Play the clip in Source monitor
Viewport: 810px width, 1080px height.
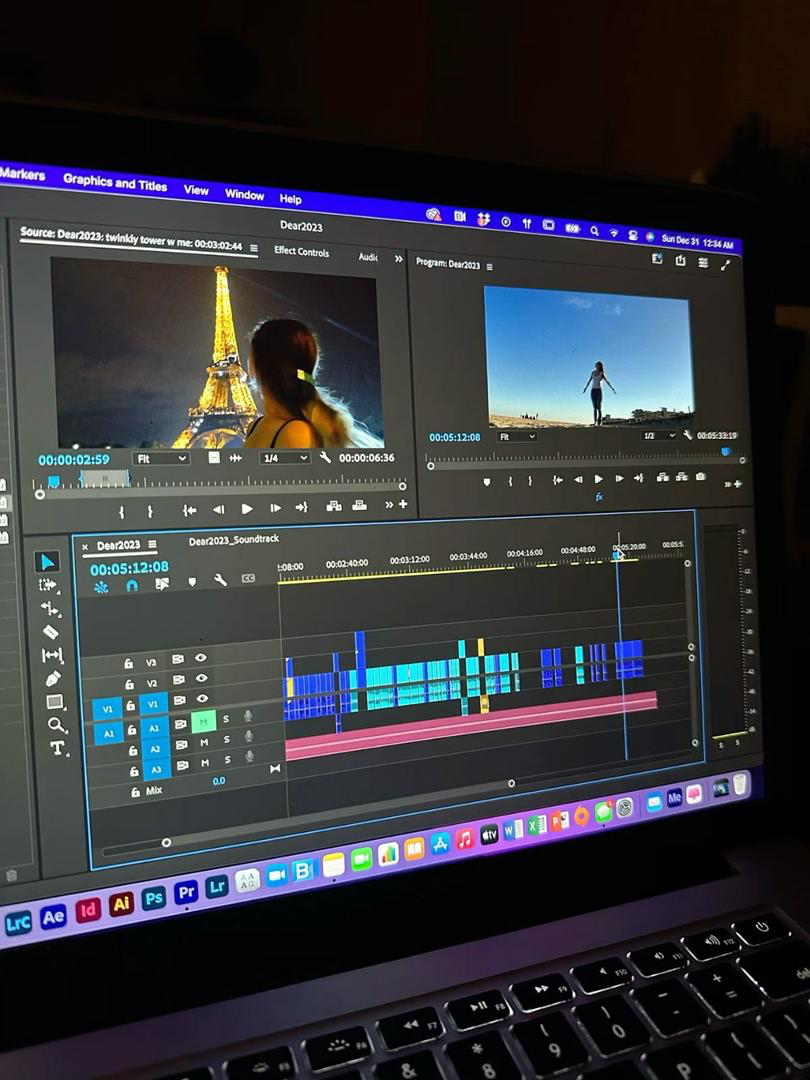coord(247,509)
